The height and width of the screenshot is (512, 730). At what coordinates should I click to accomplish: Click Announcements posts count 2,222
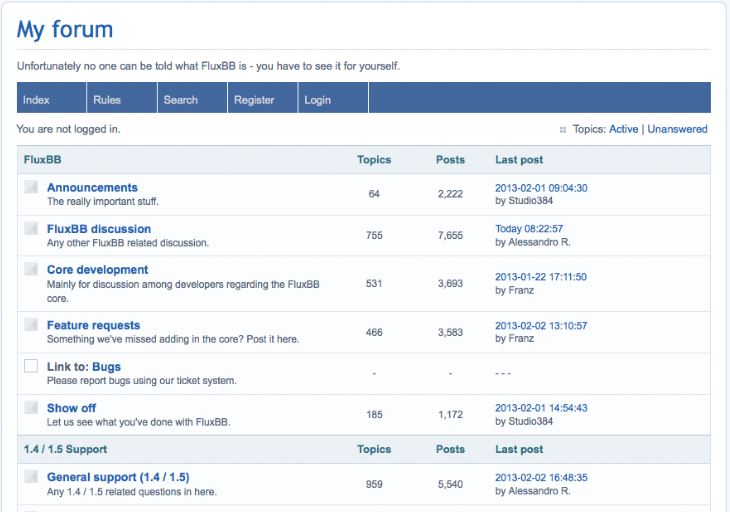point(450,194)
